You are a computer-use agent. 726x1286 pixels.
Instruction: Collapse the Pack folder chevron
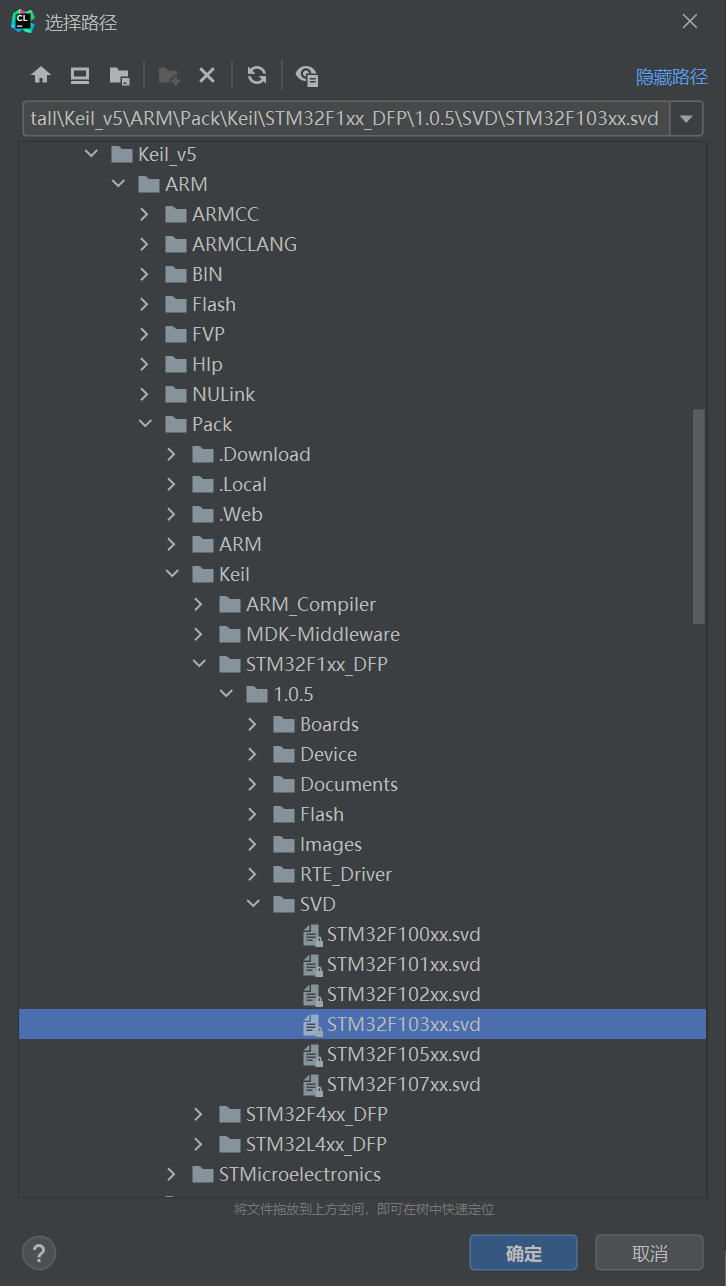pos(145,424)
